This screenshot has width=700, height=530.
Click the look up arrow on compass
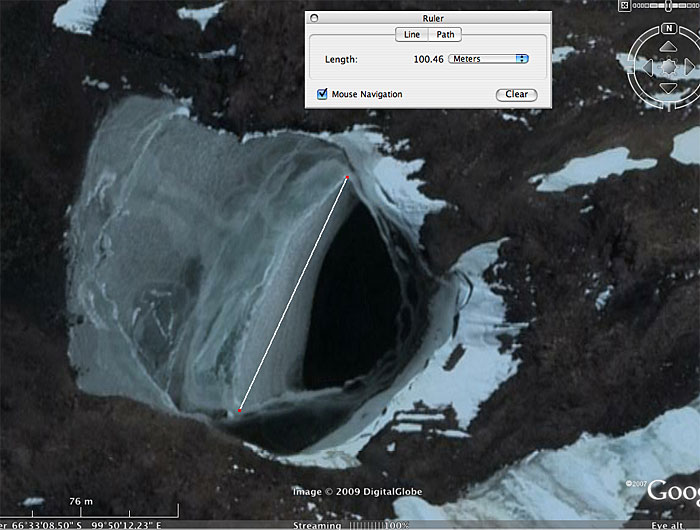(668, 46)
